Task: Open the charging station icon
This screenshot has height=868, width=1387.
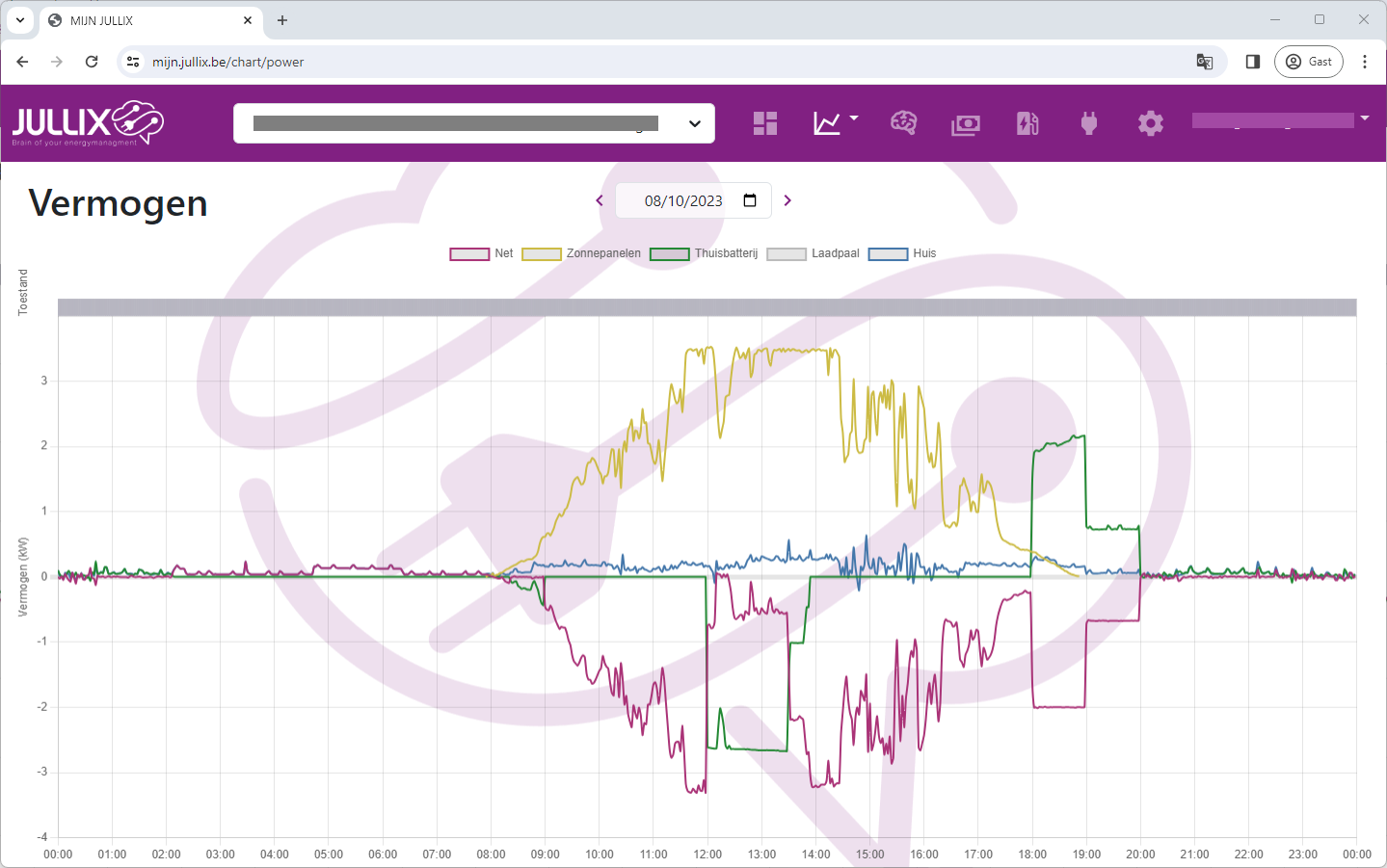Action: pos(1027,123)
